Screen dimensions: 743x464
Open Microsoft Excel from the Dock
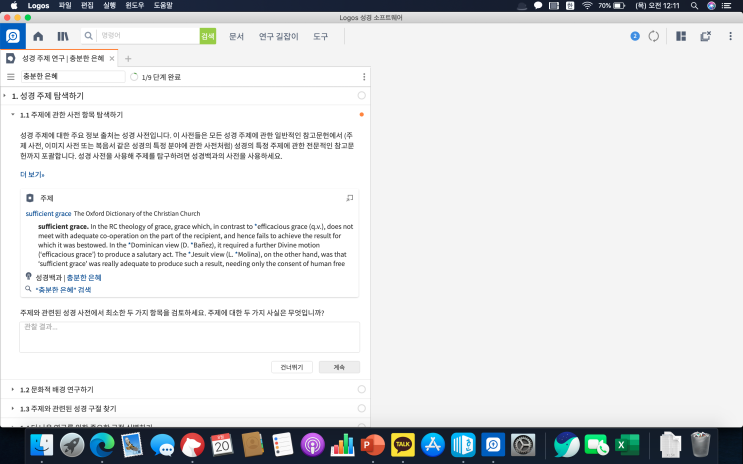coord(626,445)
